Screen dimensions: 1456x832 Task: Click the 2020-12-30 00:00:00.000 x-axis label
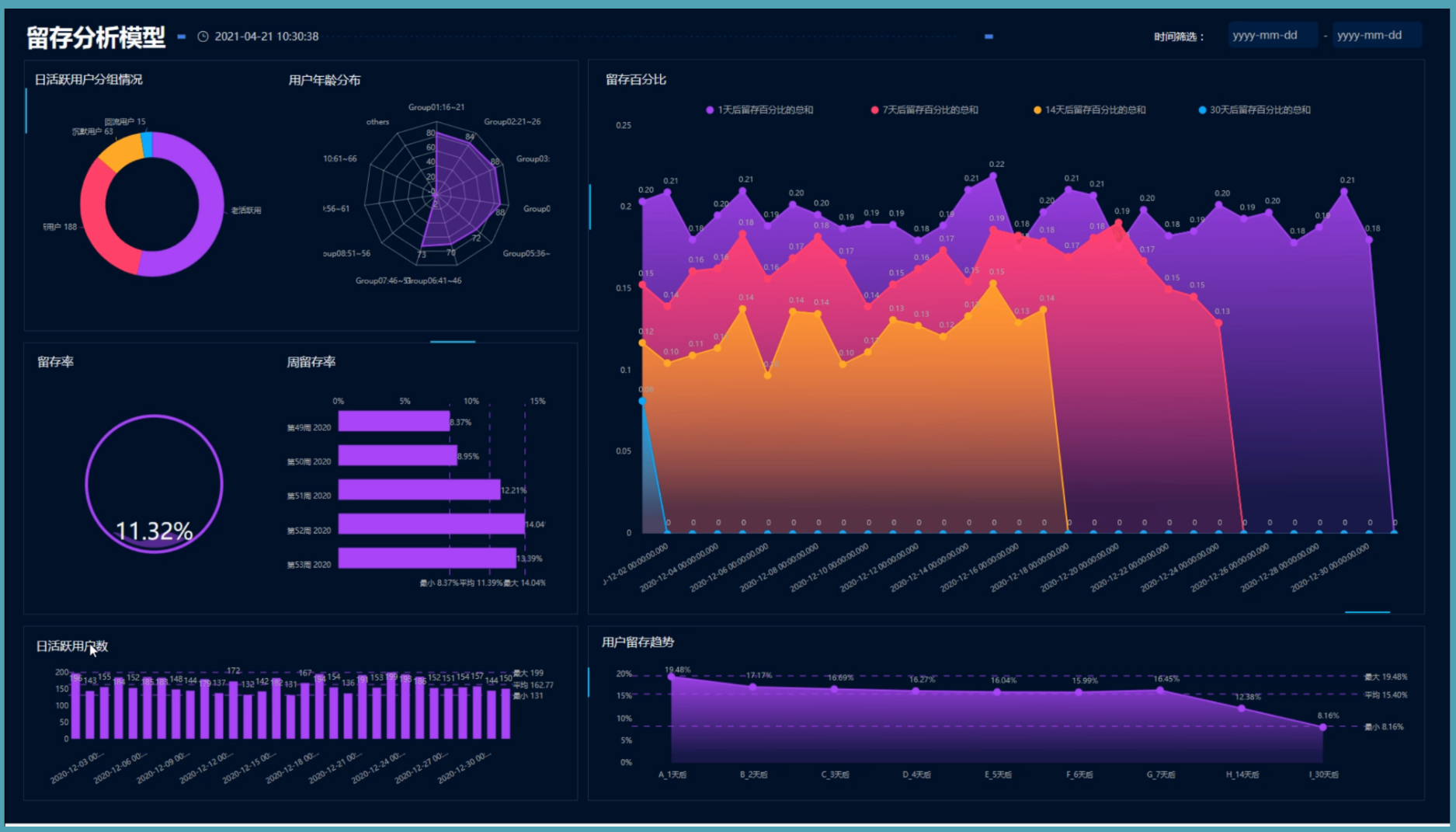[x=1331, y=567]
